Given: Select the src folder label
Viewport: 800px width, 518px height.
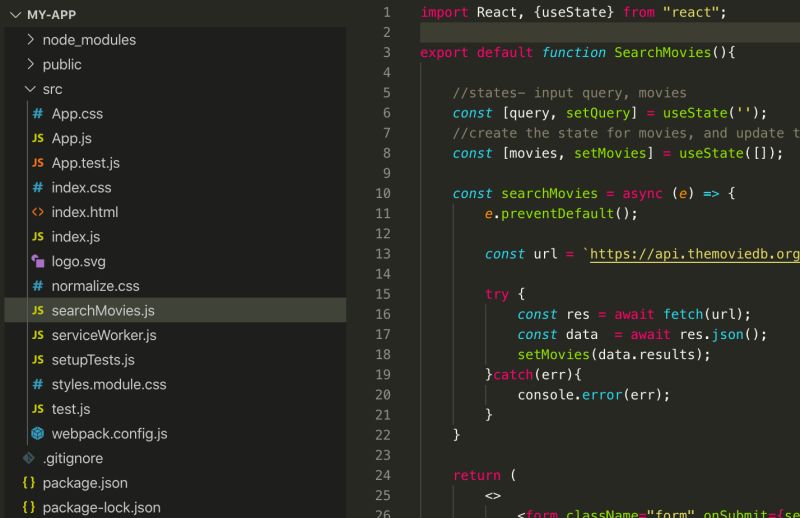Looking at the screenshot, I should coord(53,89).
